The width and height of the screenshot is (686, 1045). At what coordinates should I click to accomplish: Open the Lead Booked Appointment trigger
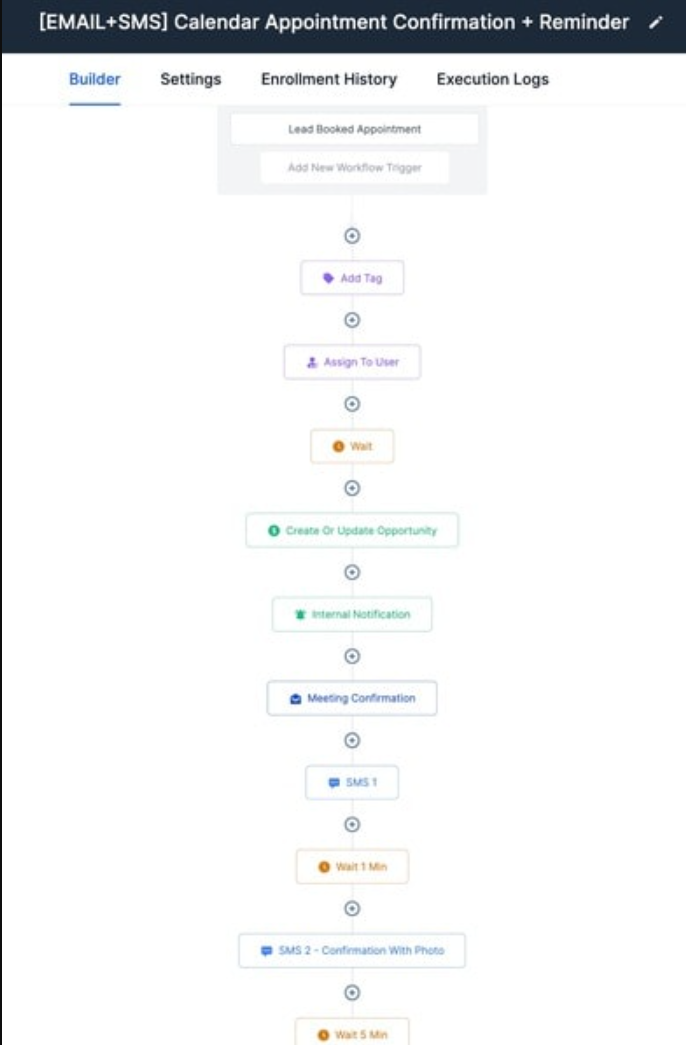click(x=355, y=129)
